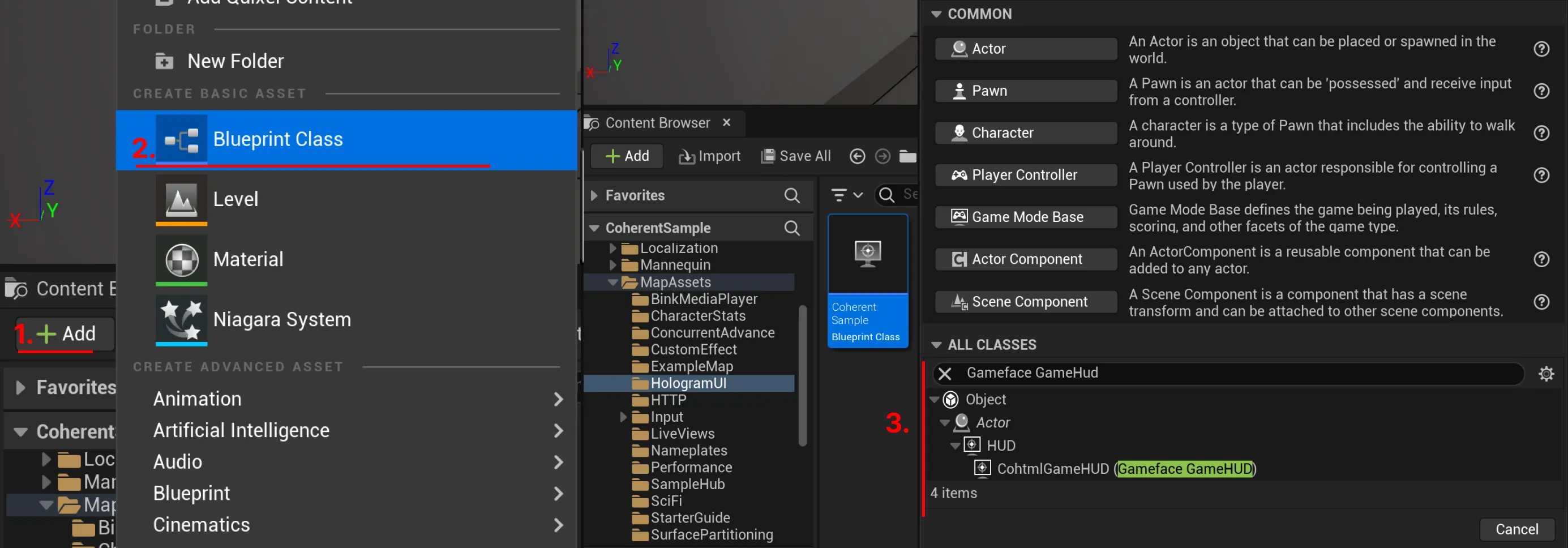Screen dimensions: 1568x548
Task: Select the CoherentSample Blueprint Class thumbnail
Action: pyautogui.click(x=867, y=280)
